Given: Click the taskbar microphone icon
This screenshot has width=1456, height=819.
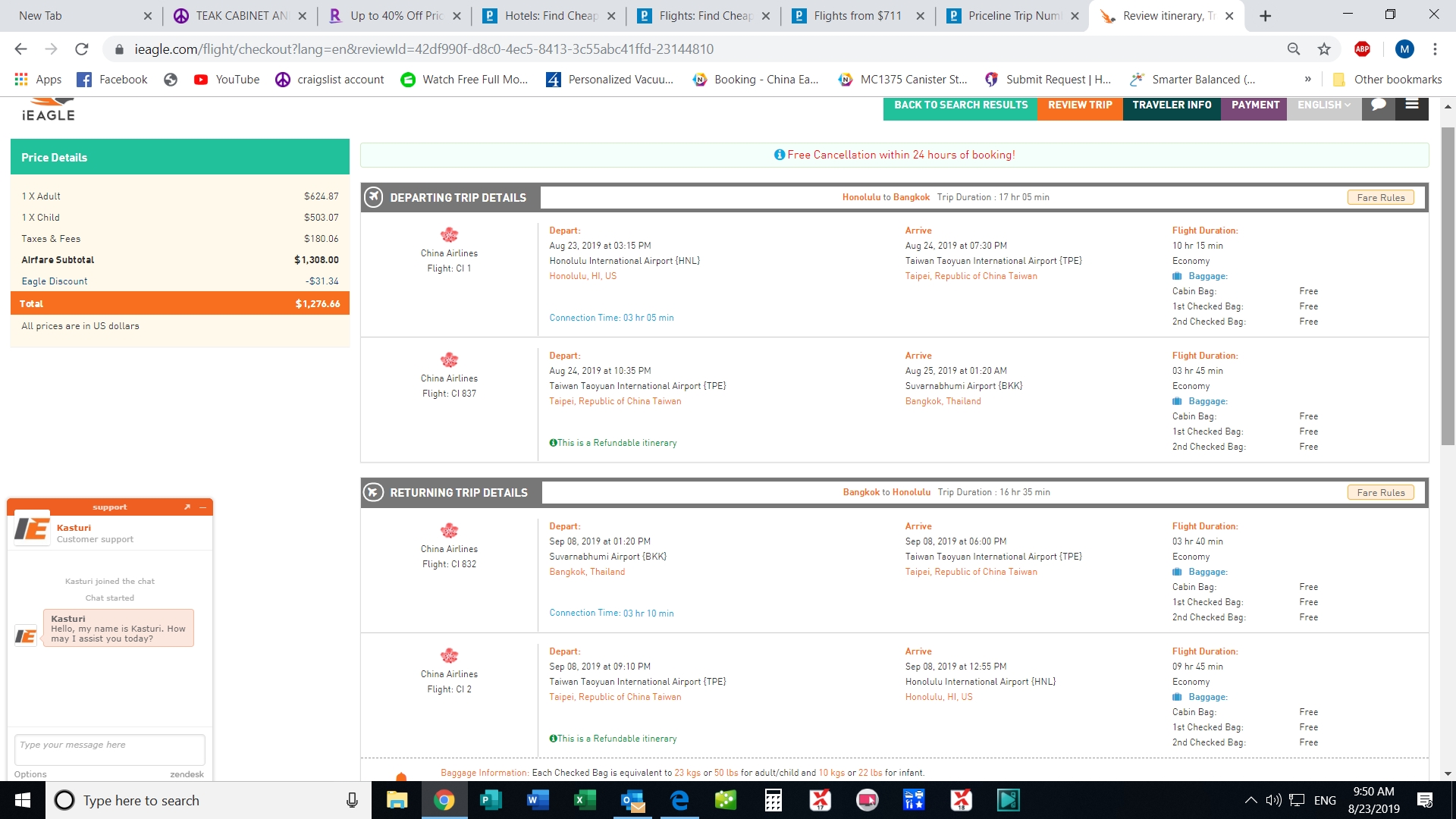Looking at the screenshot, I should click(x=352, y=800).
